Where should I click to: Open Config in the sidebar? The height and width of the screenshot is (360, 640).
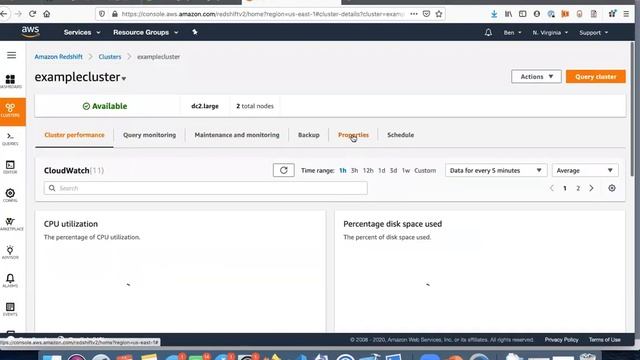pos(11,196)
